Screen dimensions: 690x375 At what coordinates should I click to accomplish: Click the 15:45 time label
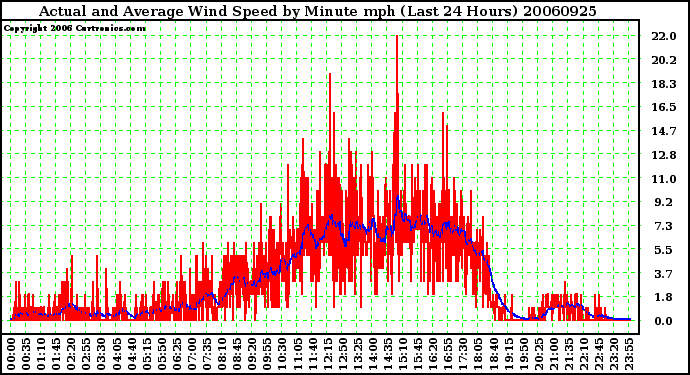[417, 354]
